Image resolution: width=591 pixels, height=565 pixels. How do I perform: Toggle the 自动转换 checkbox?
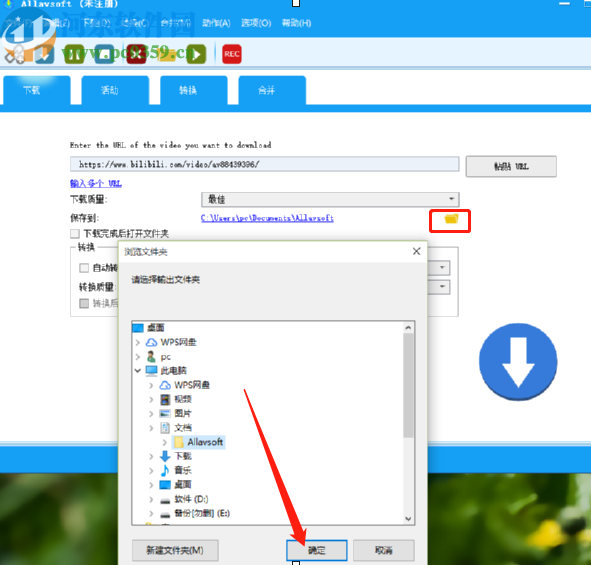click(x=84, y=268)
